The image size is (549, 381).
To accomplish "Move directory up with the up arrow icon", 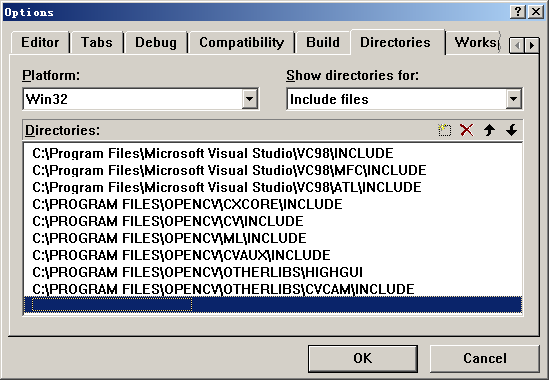I will (489, 130).
